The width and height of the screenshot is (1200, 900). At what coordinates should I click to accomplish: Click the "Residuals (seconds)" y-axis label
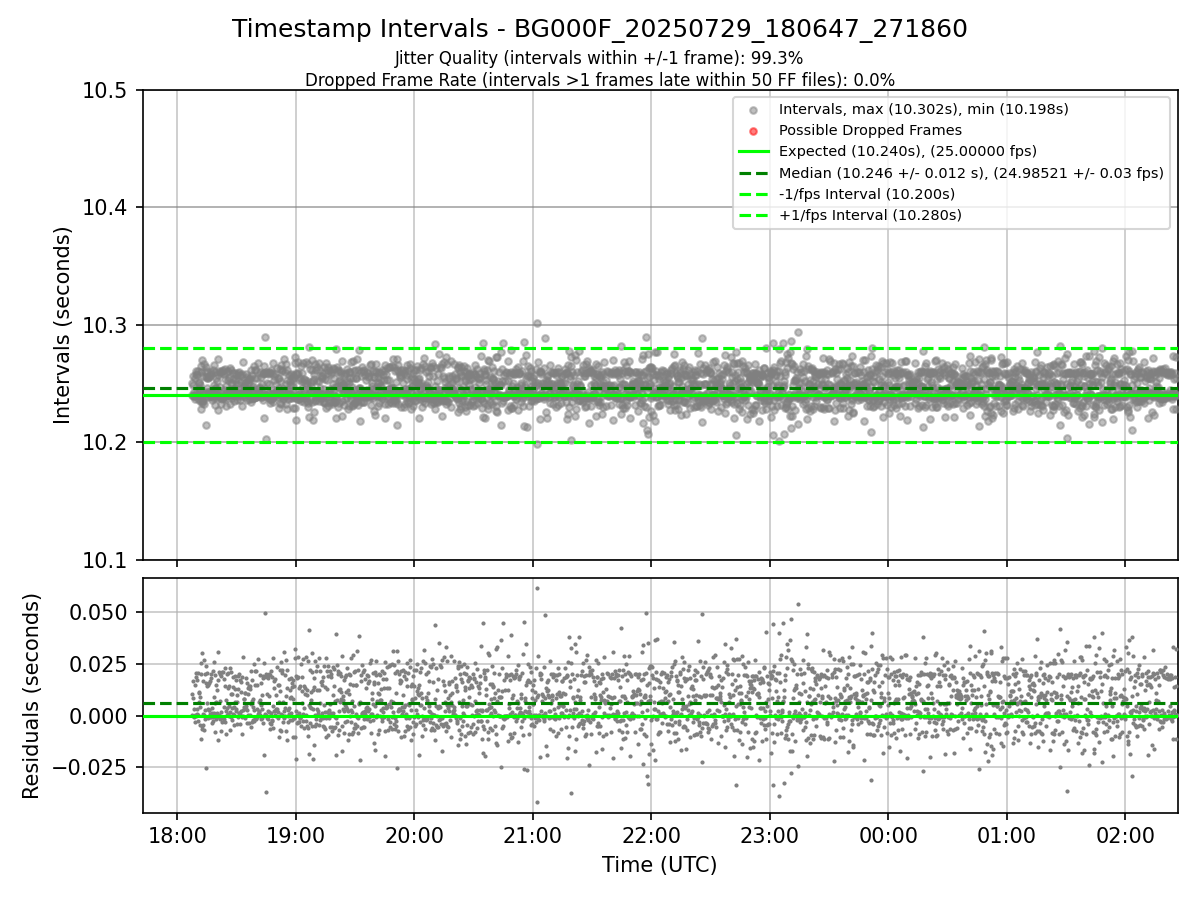(x=32, y=696)
